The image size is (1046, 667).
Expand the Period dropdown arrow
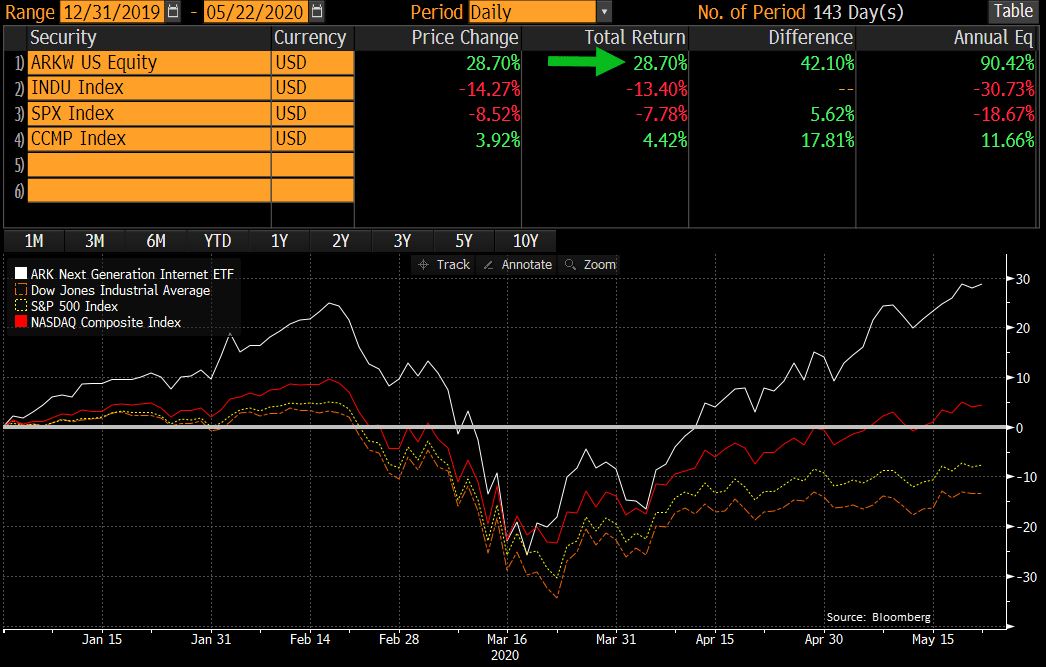pos(603,12)
